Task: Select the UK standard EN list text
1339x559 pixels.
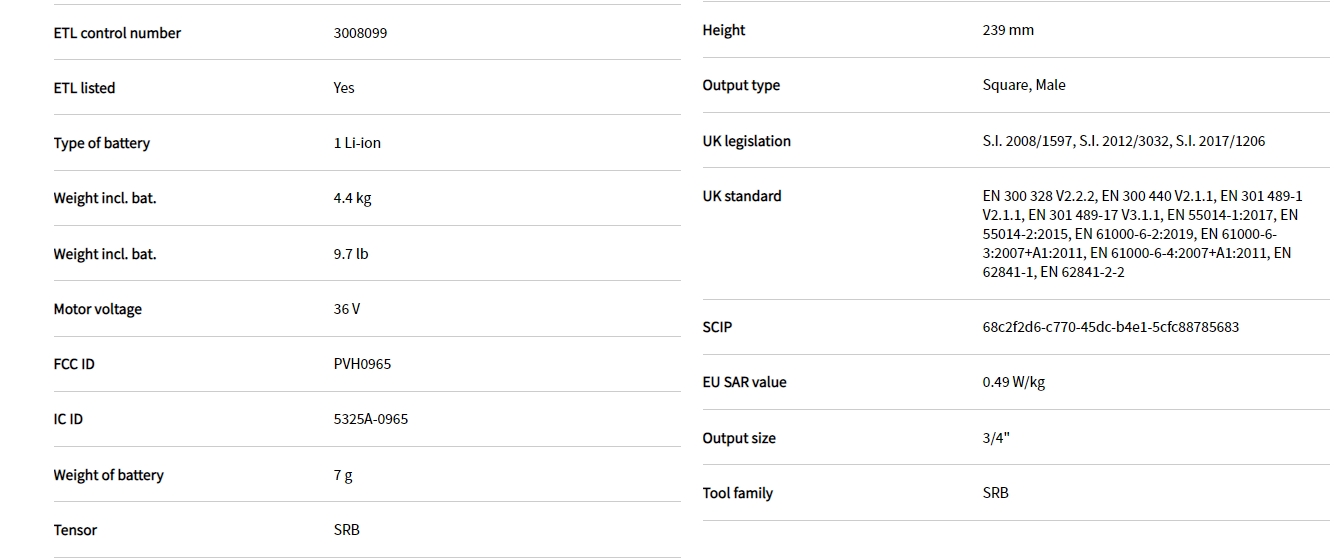Action: [1140, 234]
